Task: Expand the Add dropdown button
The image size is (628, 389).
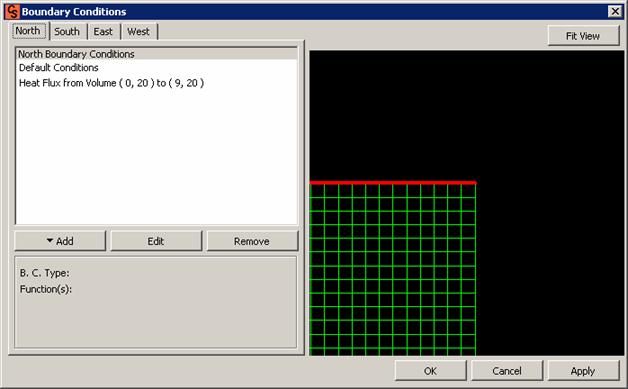Action: tap(60, 241)
